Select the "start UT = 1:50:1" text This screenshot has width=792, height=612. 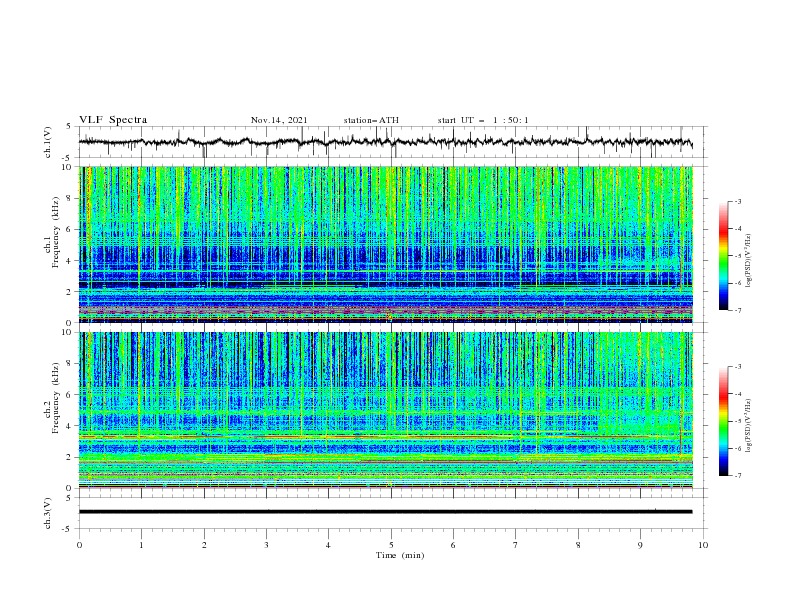[483, 120]
